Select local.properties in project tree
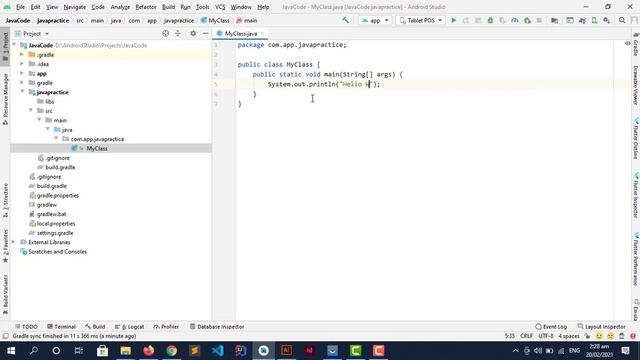Viewport: 640px width, 360px height. tap(56, 223)
